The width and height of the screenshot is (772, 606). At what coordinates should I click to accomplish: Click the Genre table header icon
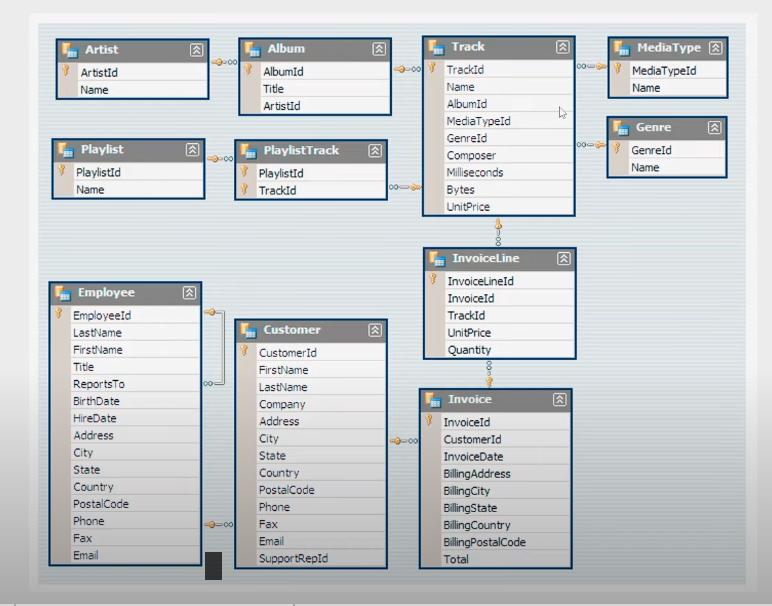tap(621, 128)
